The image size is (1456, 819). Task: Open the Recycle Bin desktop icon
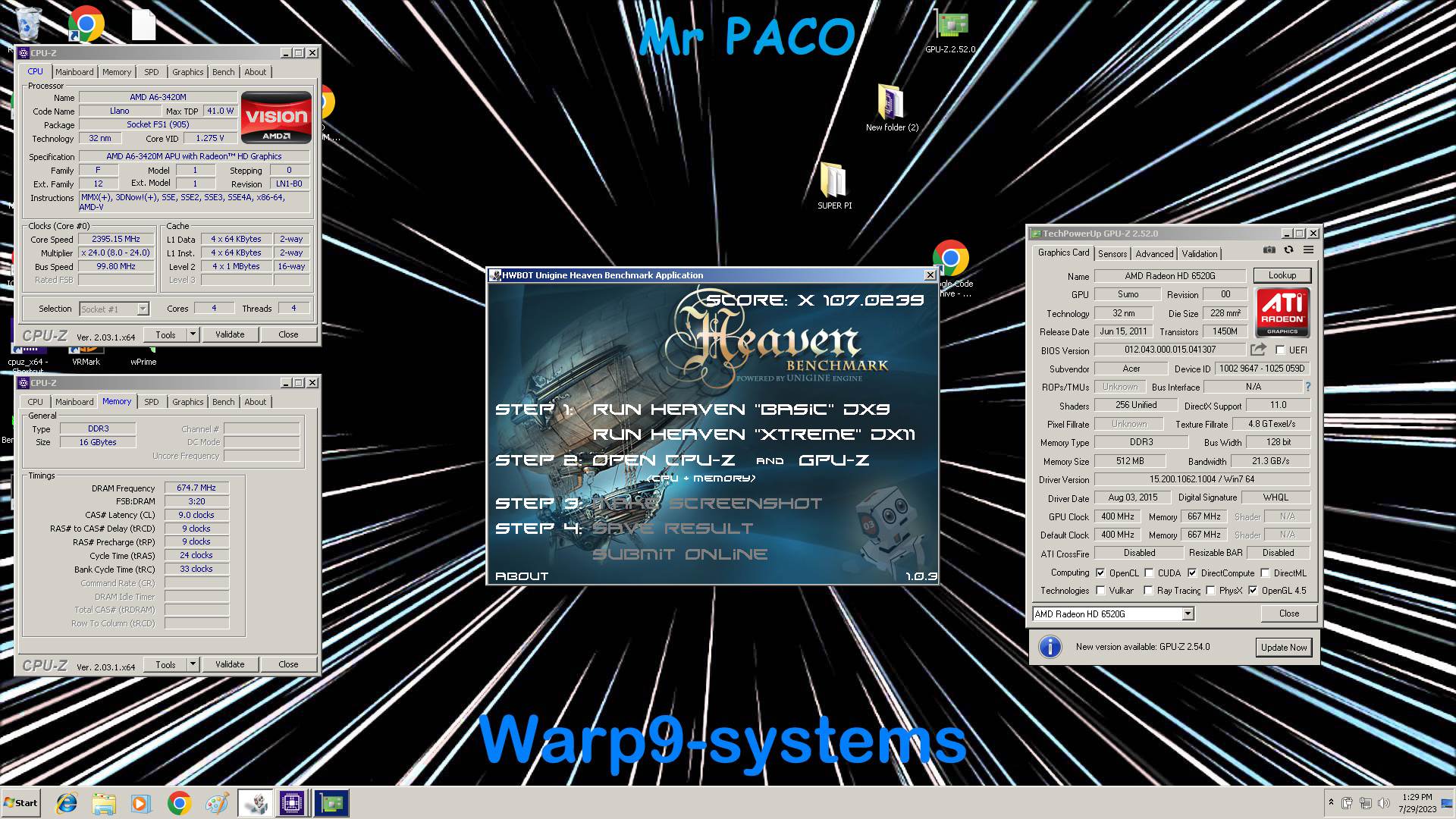[29, 23]
